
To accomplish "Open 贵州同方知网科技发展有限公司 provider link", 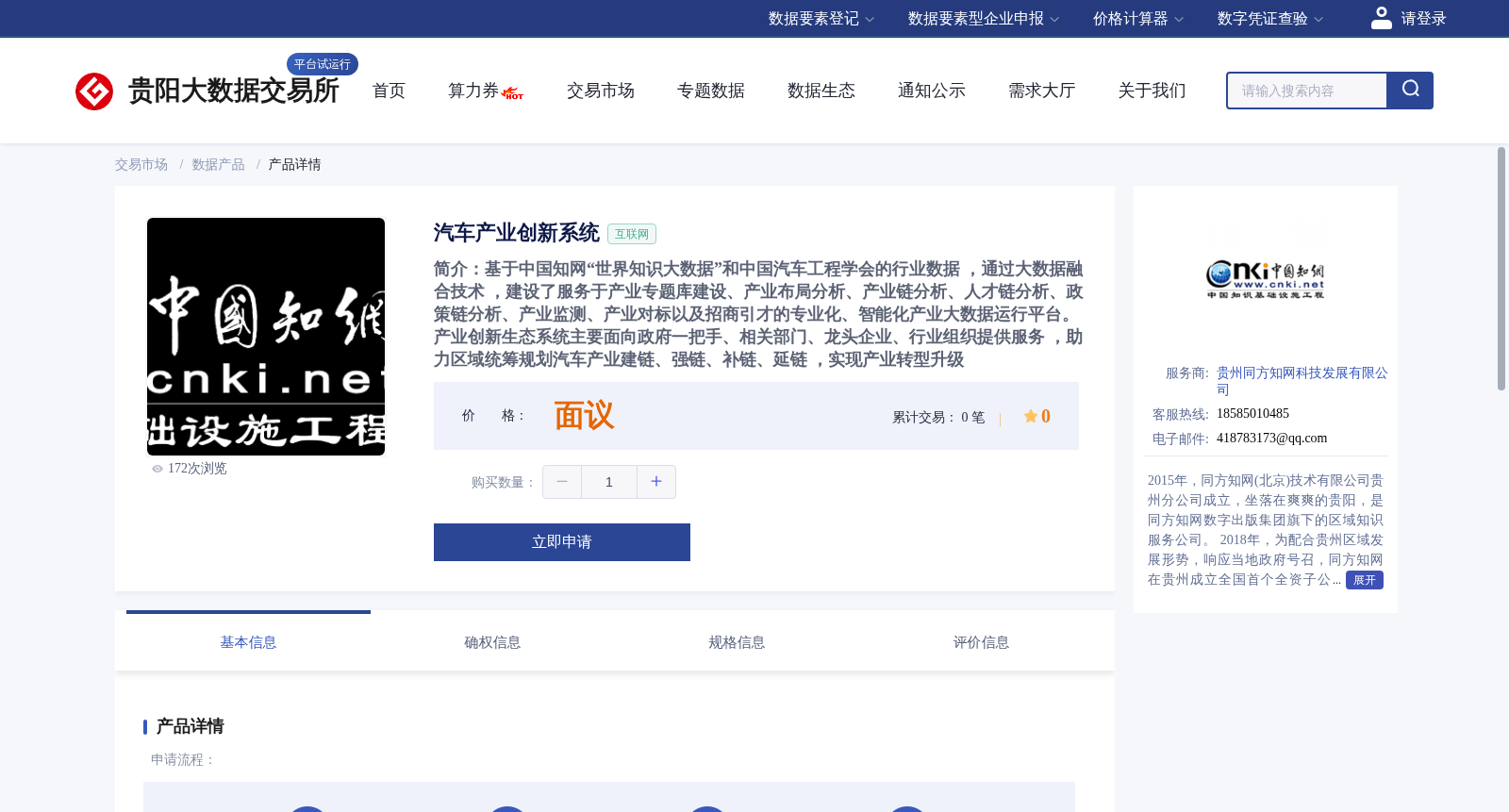I will [1302, 381].
